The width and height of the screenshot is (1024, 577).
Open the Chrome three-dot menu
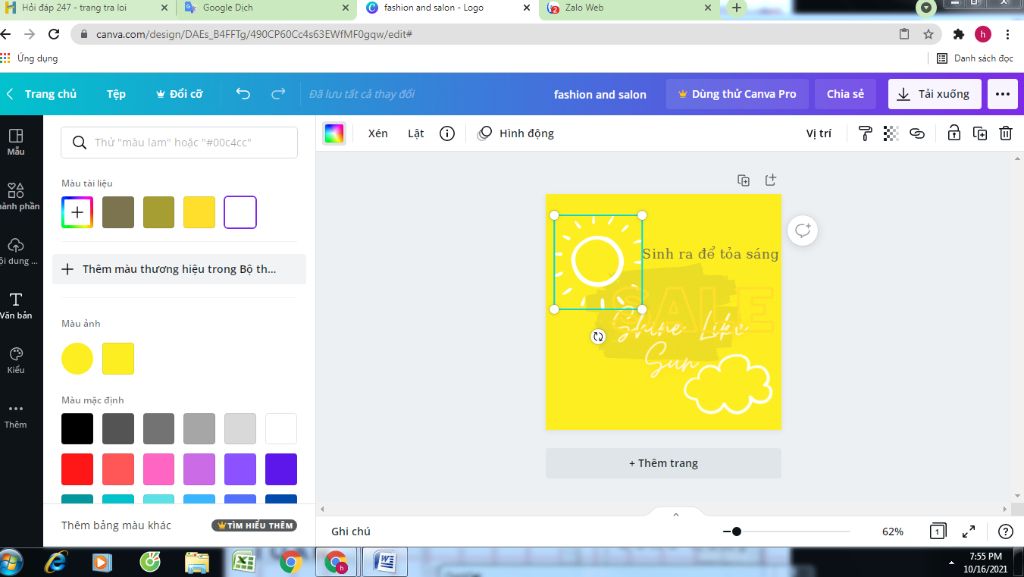[1008, 34]
